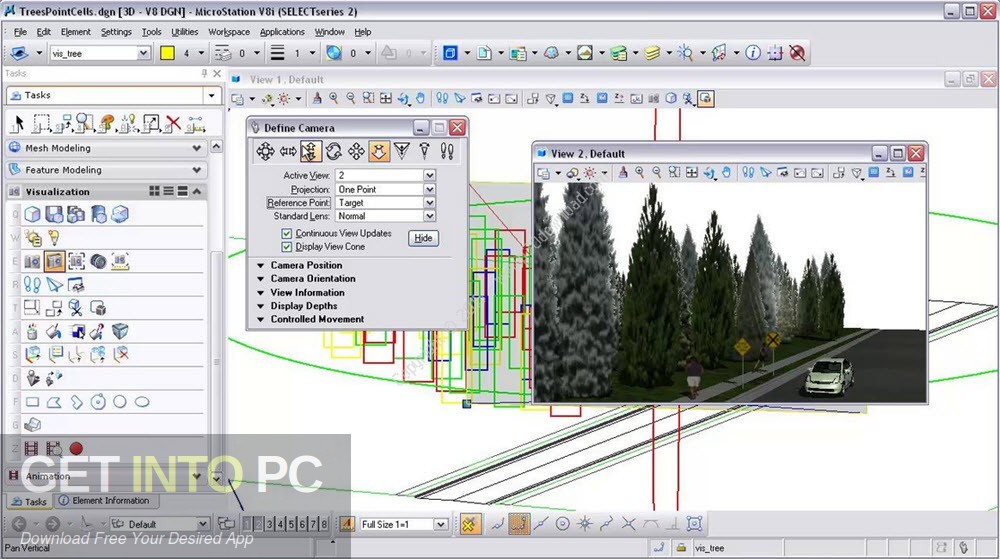Click Pan View hand in View 2 toolbar
The width and height of the screenshot is (1000, 559).
[x=726, y=173]
